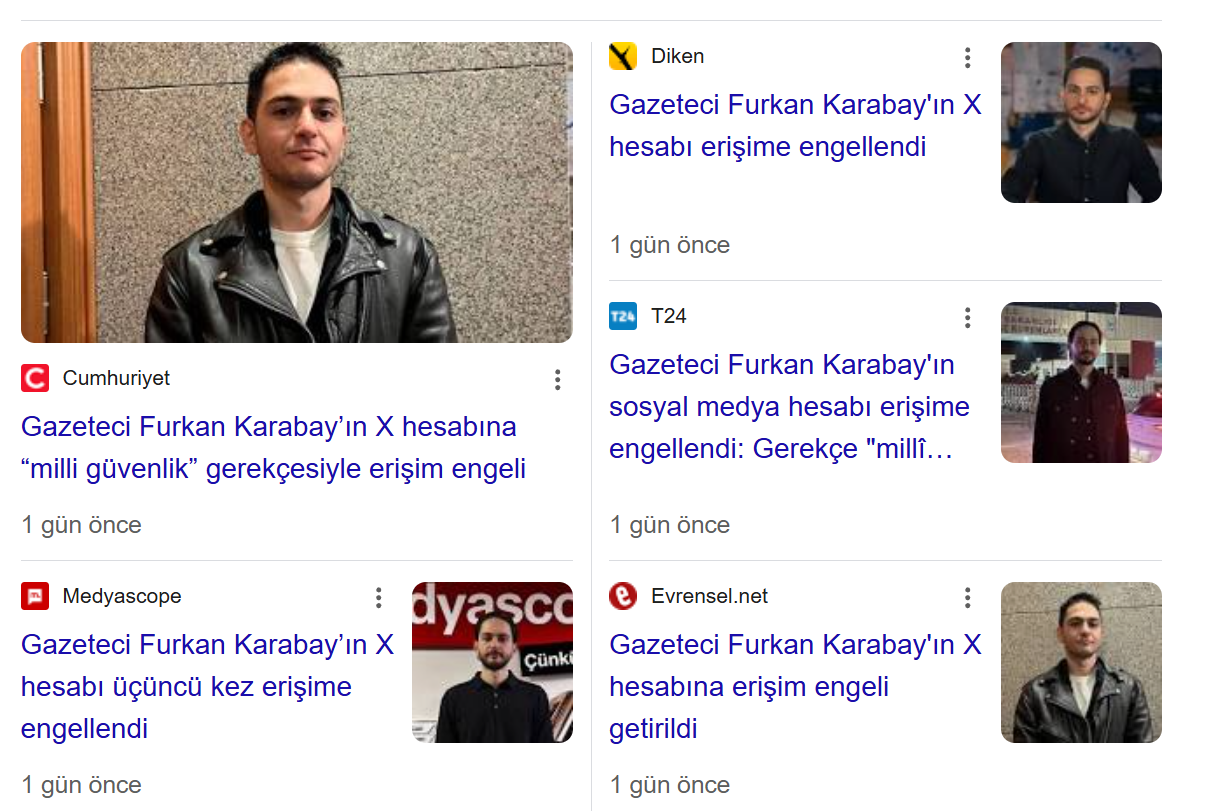This screenshot has width=1217, height=811.
Task: Click the Evrensel.net red e icon
Action: 623,596
